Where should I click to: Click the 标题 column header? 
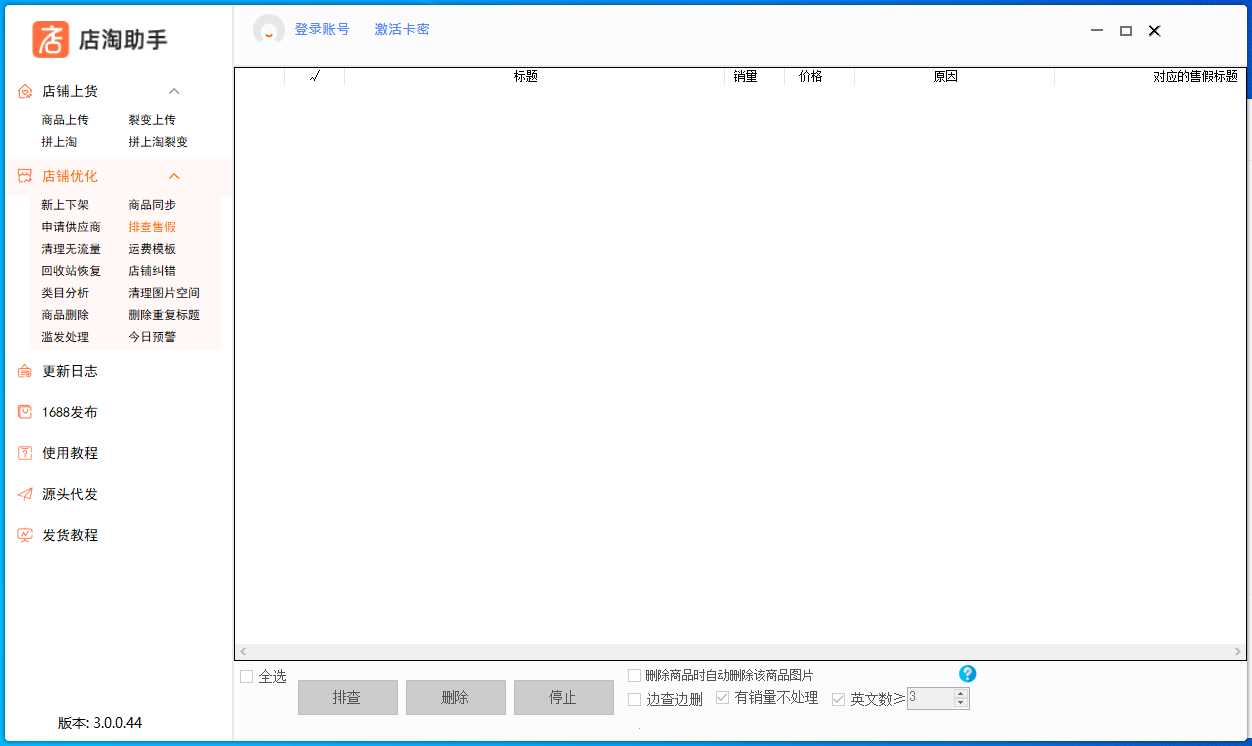[x=526, y=76]
